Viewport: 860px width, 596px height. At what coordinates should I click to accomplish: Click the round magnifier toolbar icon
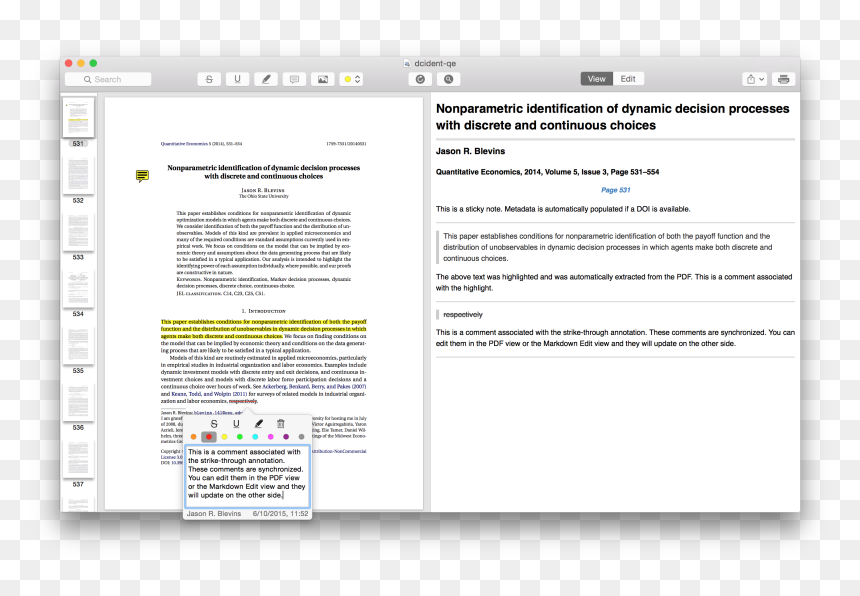[x=449, y=80]
